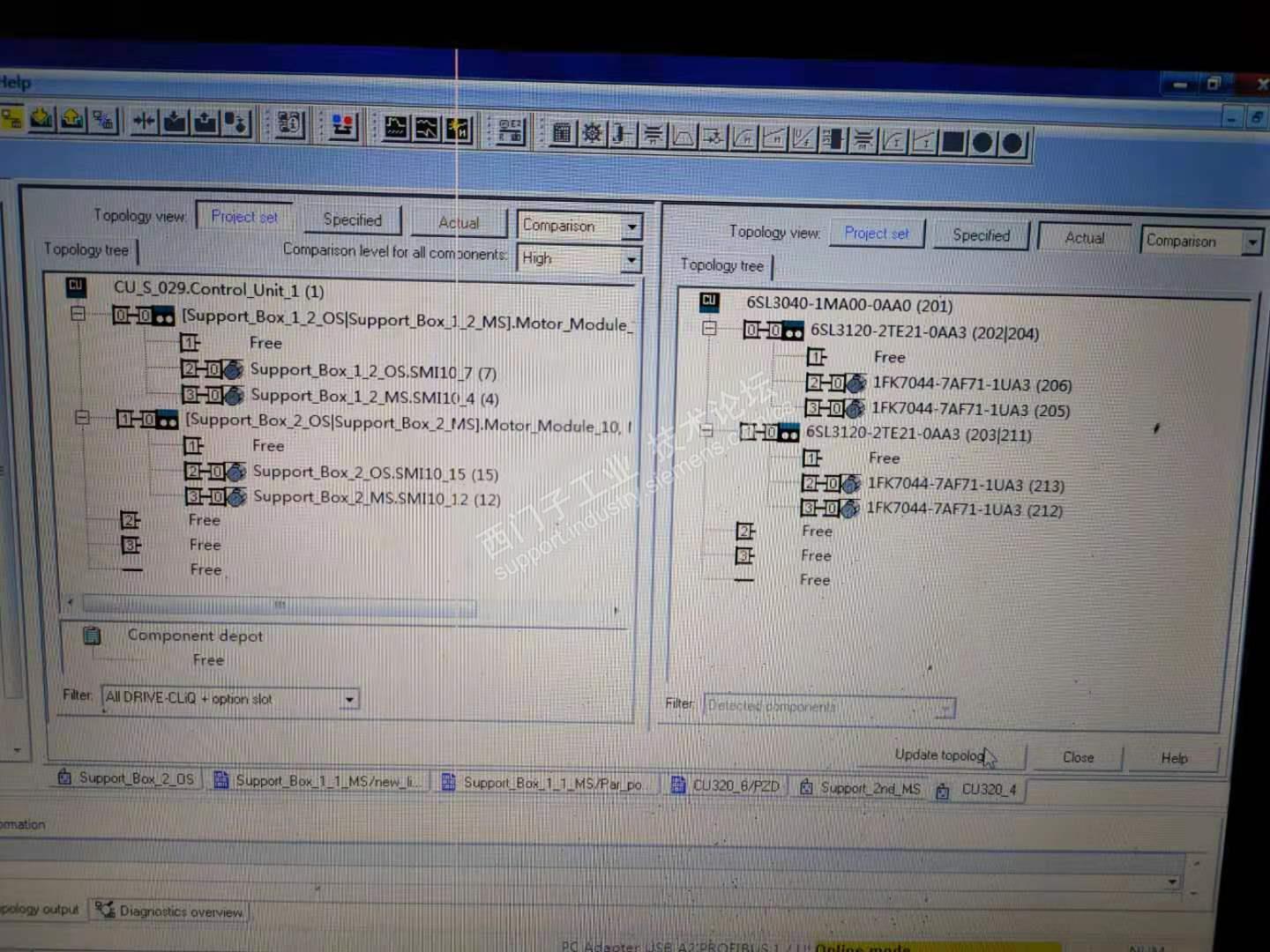Click the black square toolbar icon
Viewport: 1270px width, 952px height.
pos(953,142)
